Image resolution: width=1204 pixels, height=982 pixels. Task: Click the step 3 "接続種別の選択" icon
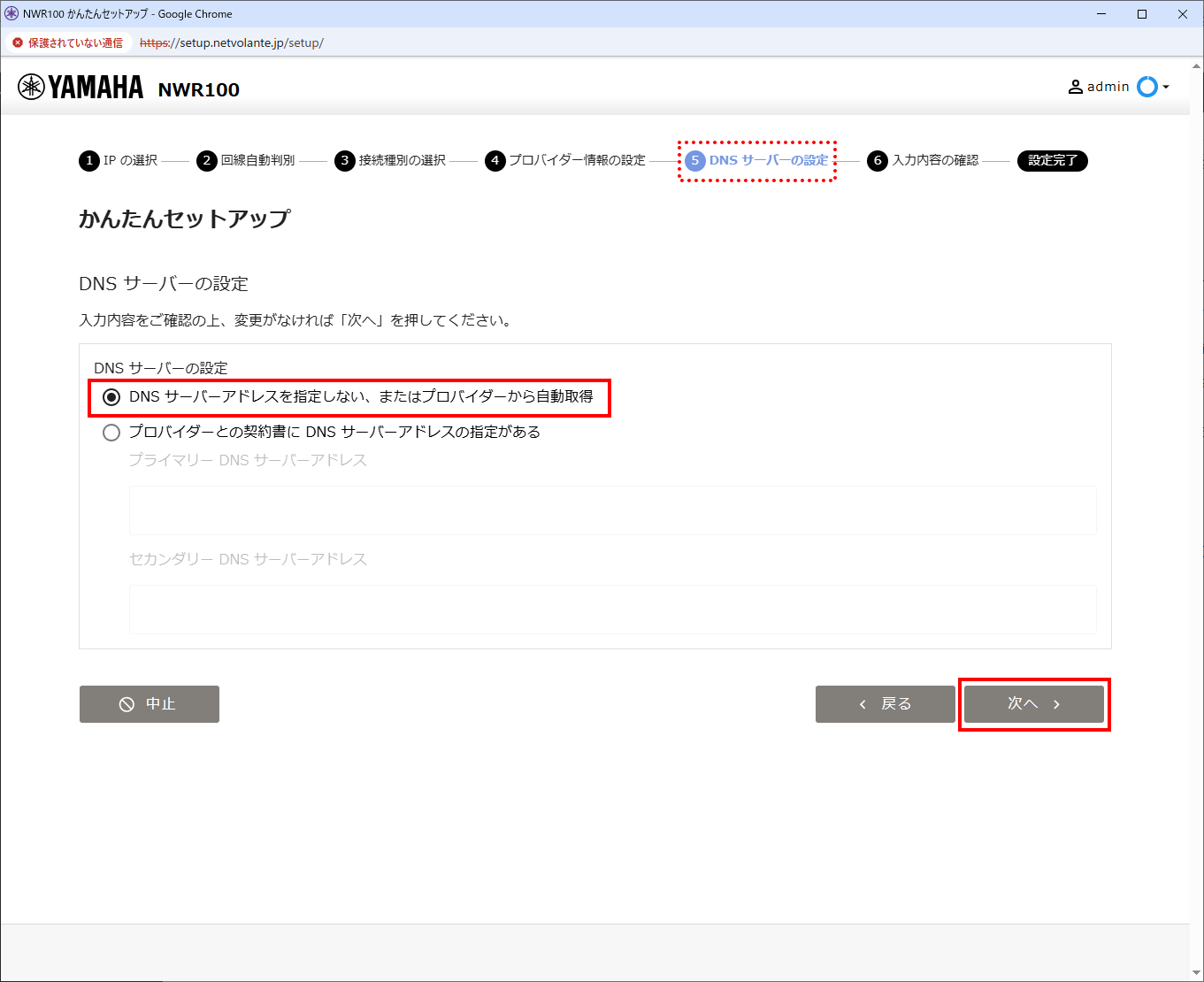pos(344,160)
